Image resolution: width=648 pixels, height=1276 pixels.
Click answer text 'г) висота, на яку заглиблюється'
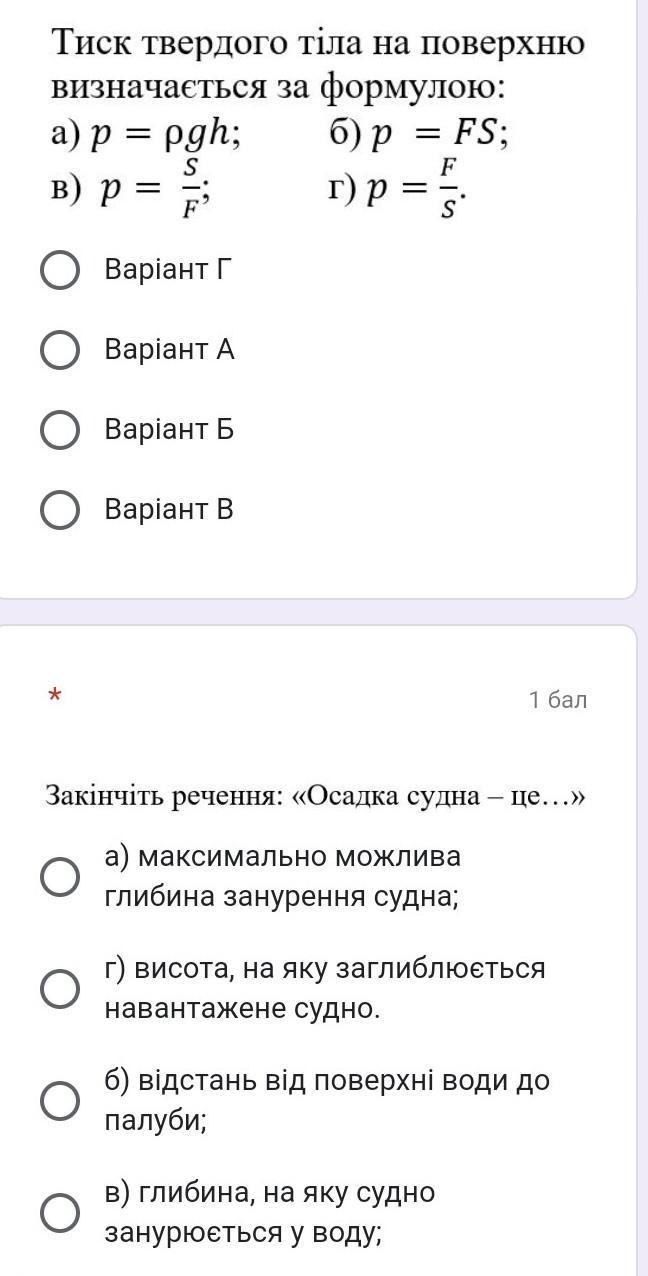coord(325,989)
